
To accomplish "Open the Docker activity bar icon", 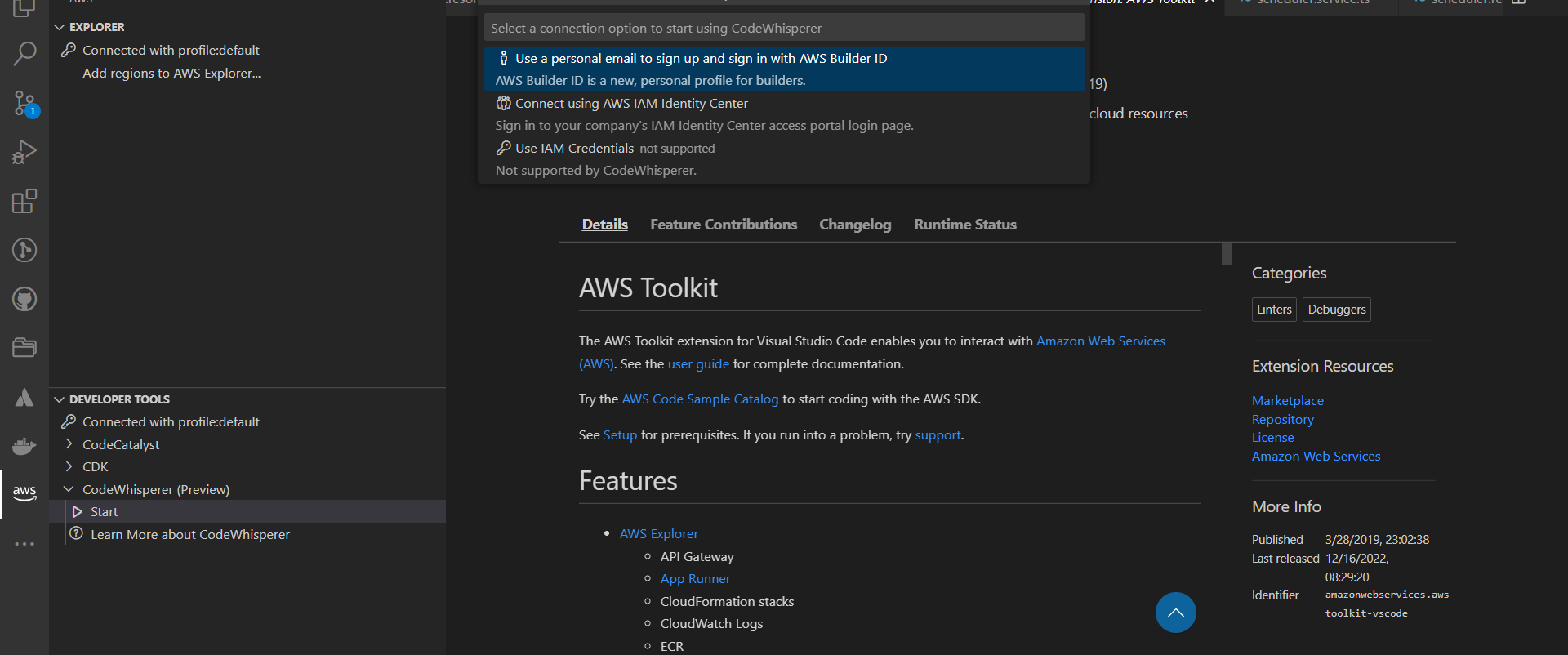I will tap(24, 446).
